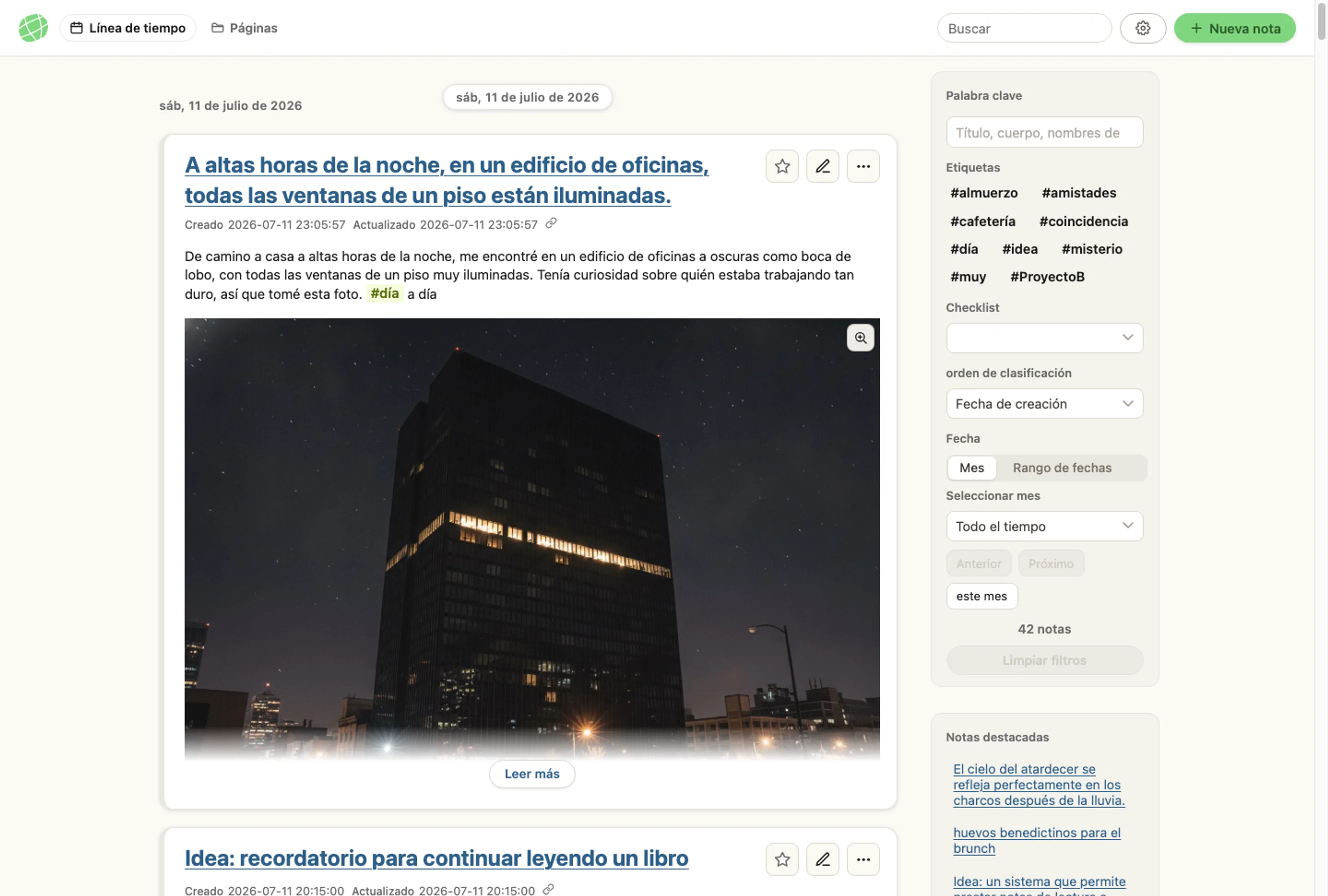Switch to Páginas view

244,28
